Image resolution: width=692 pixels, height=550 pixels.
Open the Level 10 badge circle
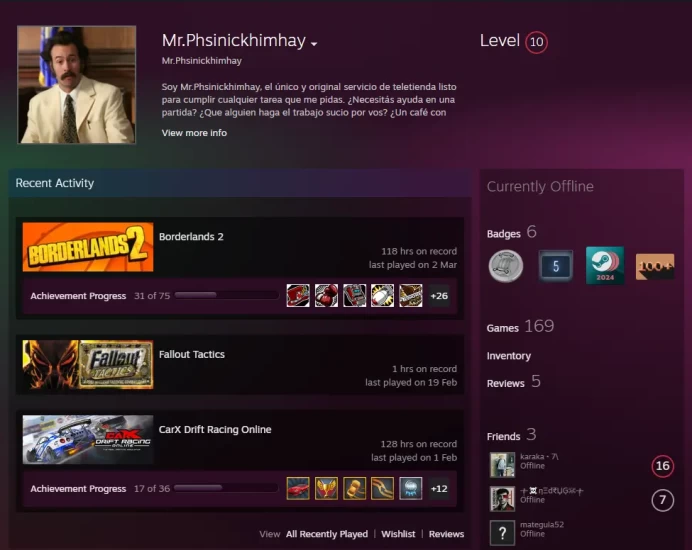(536, 42)
